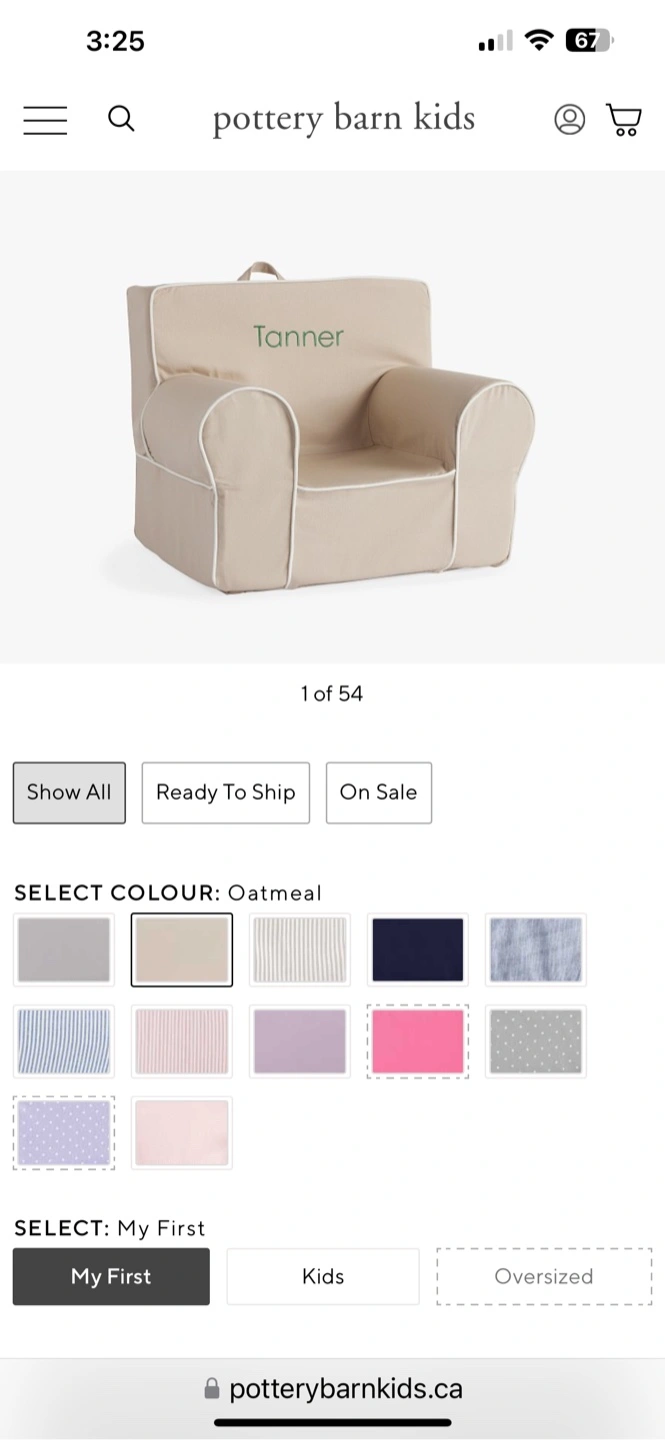The height and width of the screenshot is (1440, 665).
Task: Select the blue striped colour swatch
Action: tap(64, 1042)
